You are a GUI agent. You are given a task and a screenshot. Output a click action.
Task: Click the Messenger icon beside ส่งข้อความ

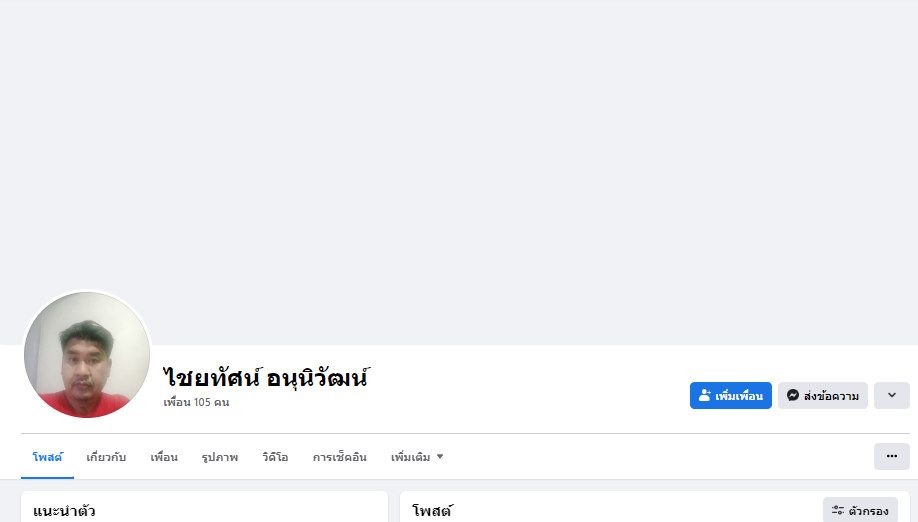792,396
